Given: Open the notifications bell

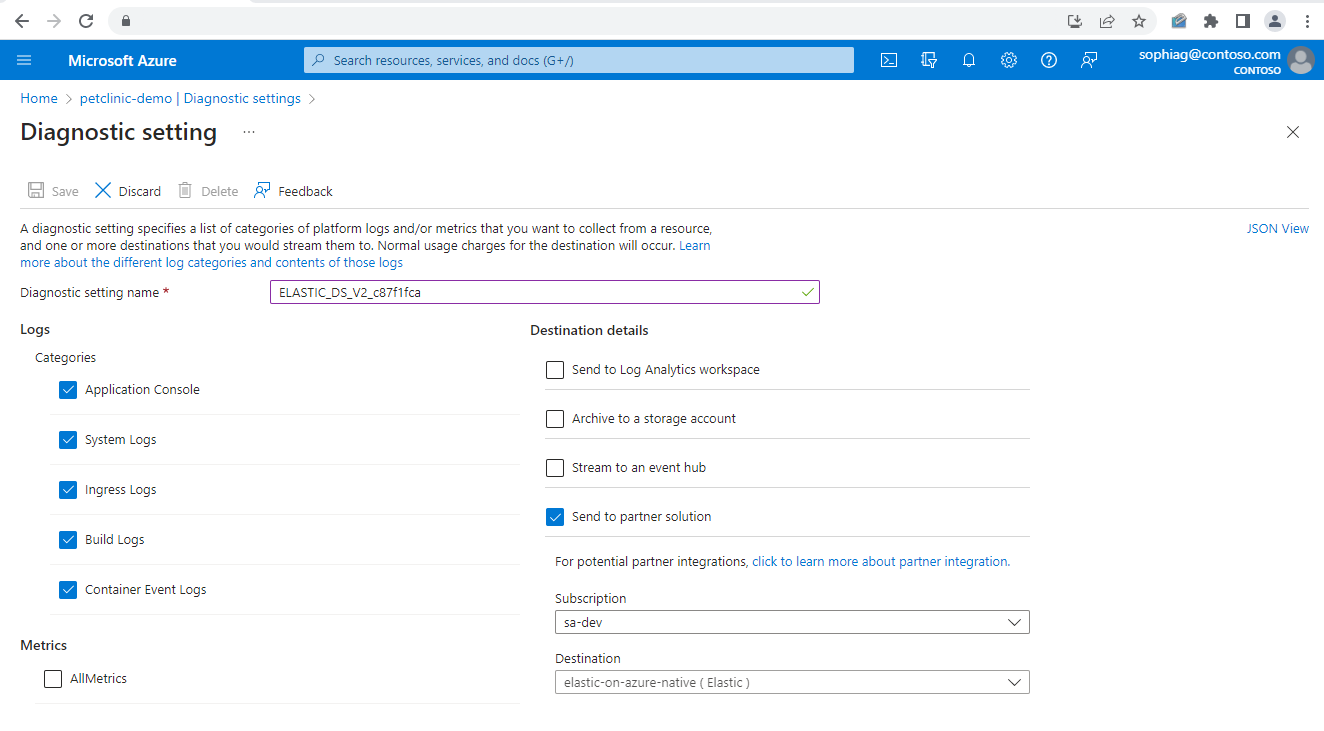Looking at the screenshot, I should tap(969, 60).
